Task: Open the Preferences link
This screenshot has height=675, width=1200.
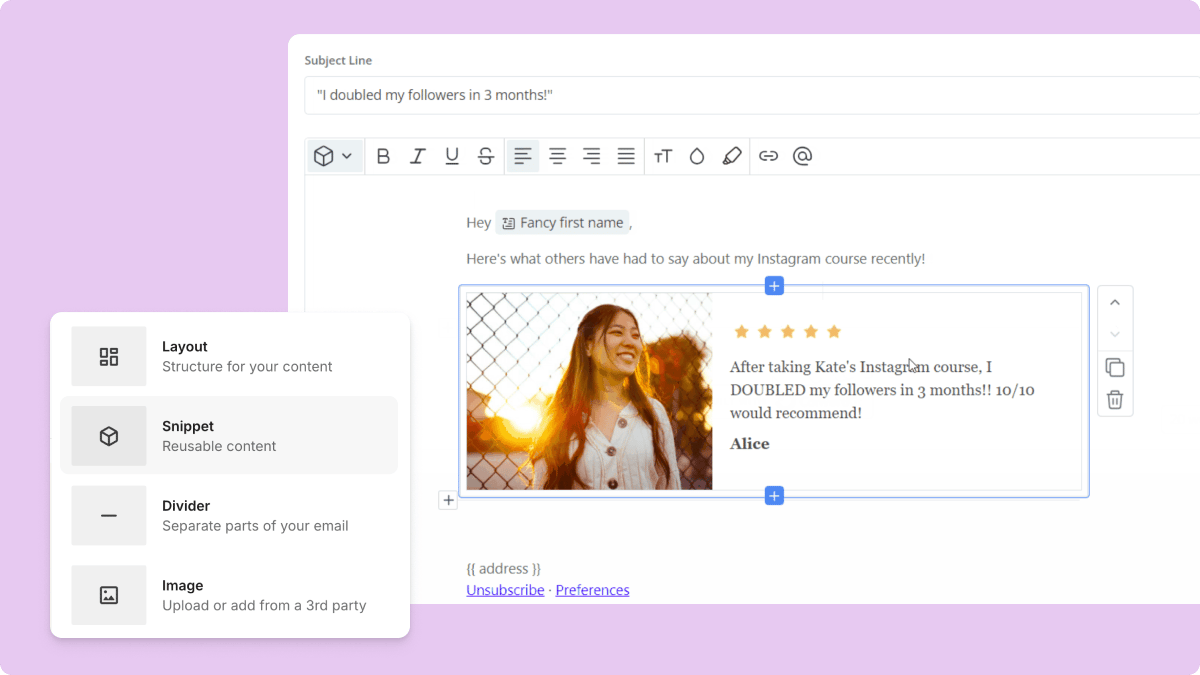Action: [x=592, y=590]
